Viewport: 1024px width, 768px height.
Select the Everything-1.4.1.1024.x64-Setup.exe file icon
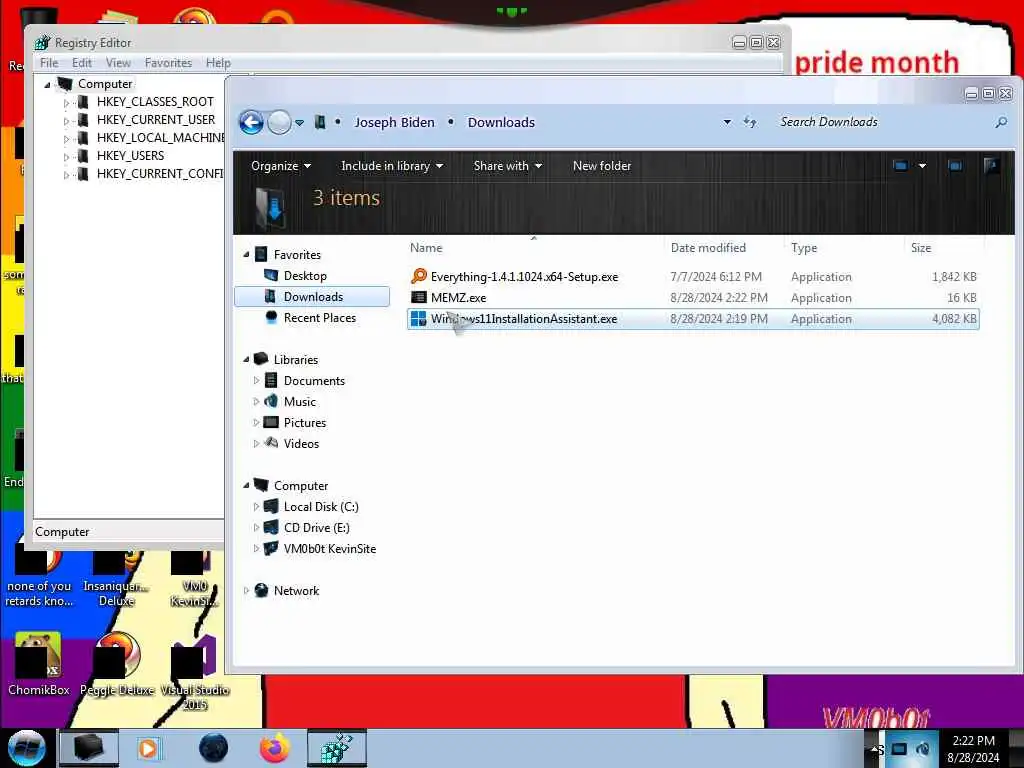coord(419,276)
